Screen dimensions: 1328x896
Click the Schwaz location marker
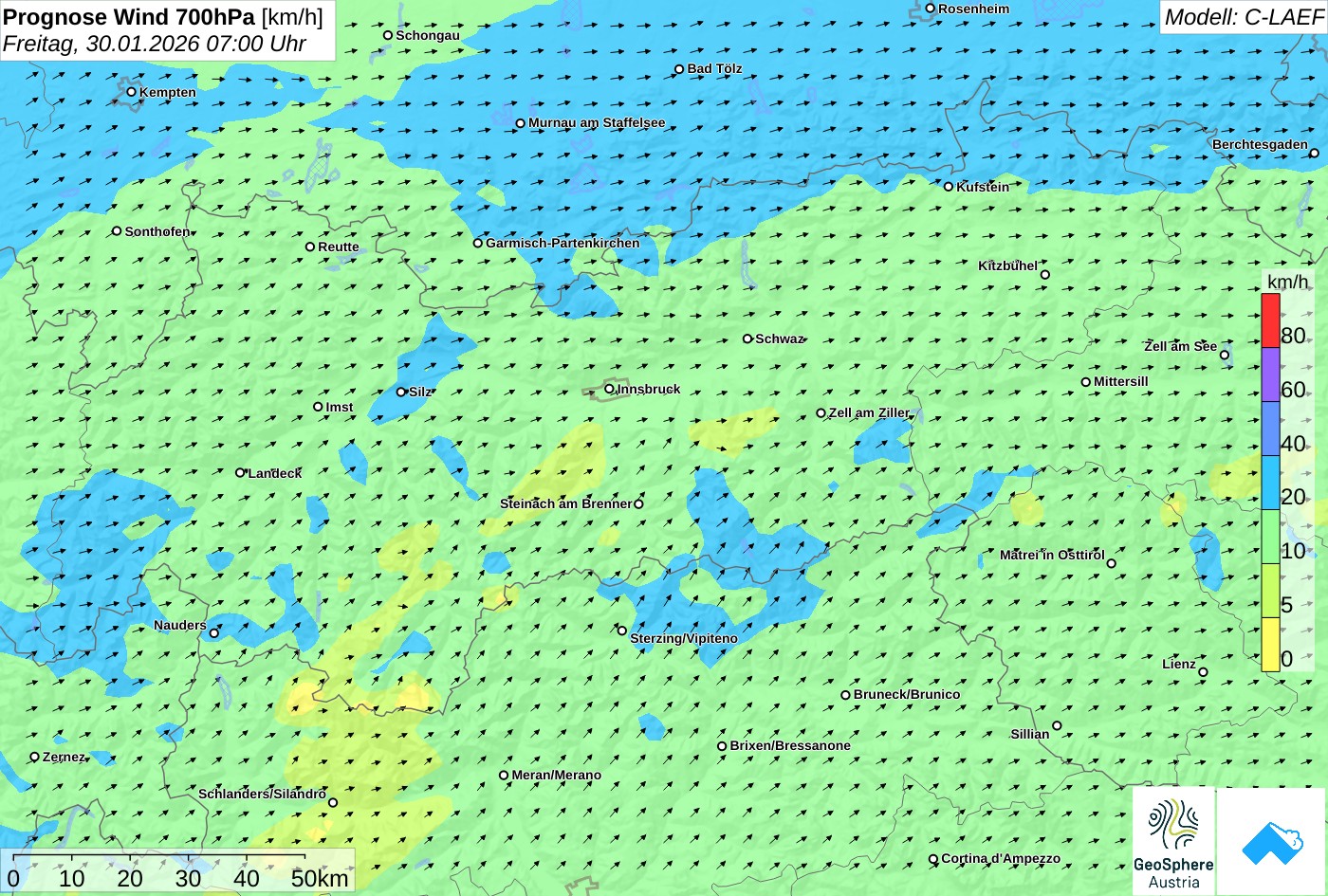(x=747, y=338)
